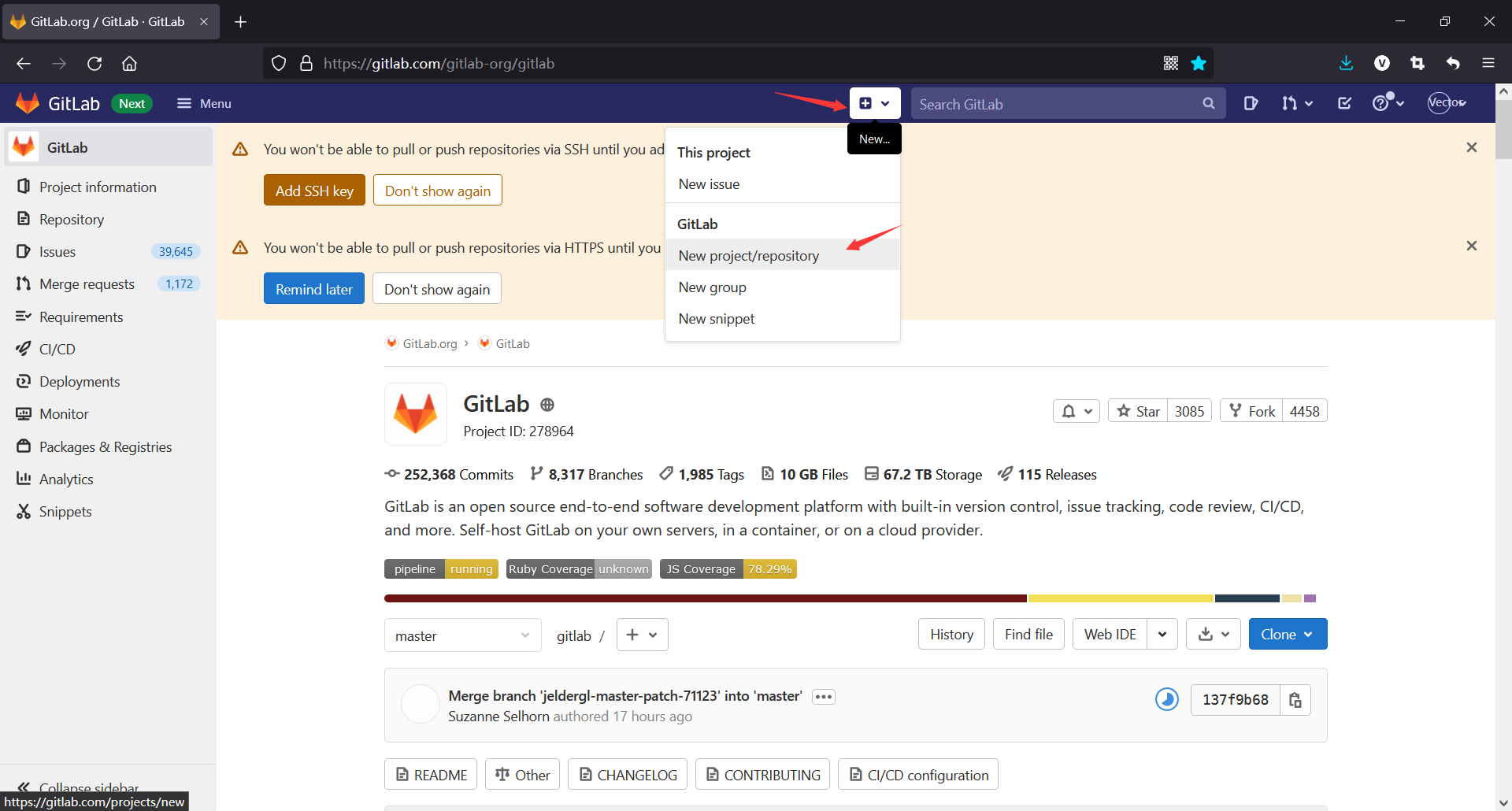Screen dimensions: 1512x811
Task: Click Remind later button
Action: 314,289
